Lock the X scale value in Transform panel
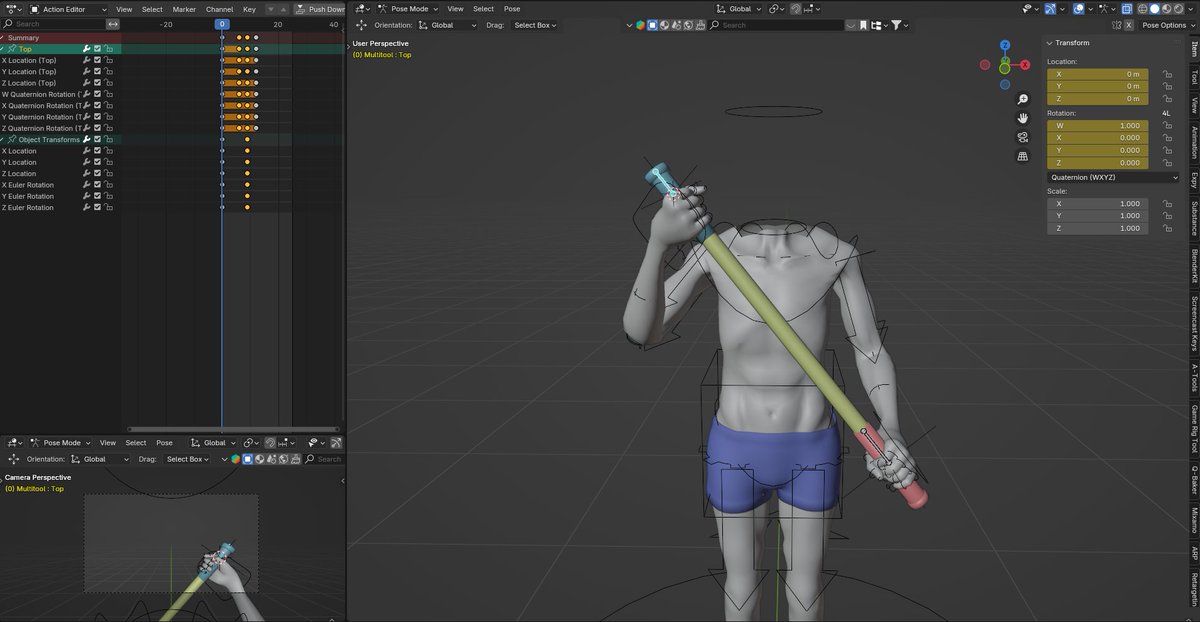 (1166, 203)
